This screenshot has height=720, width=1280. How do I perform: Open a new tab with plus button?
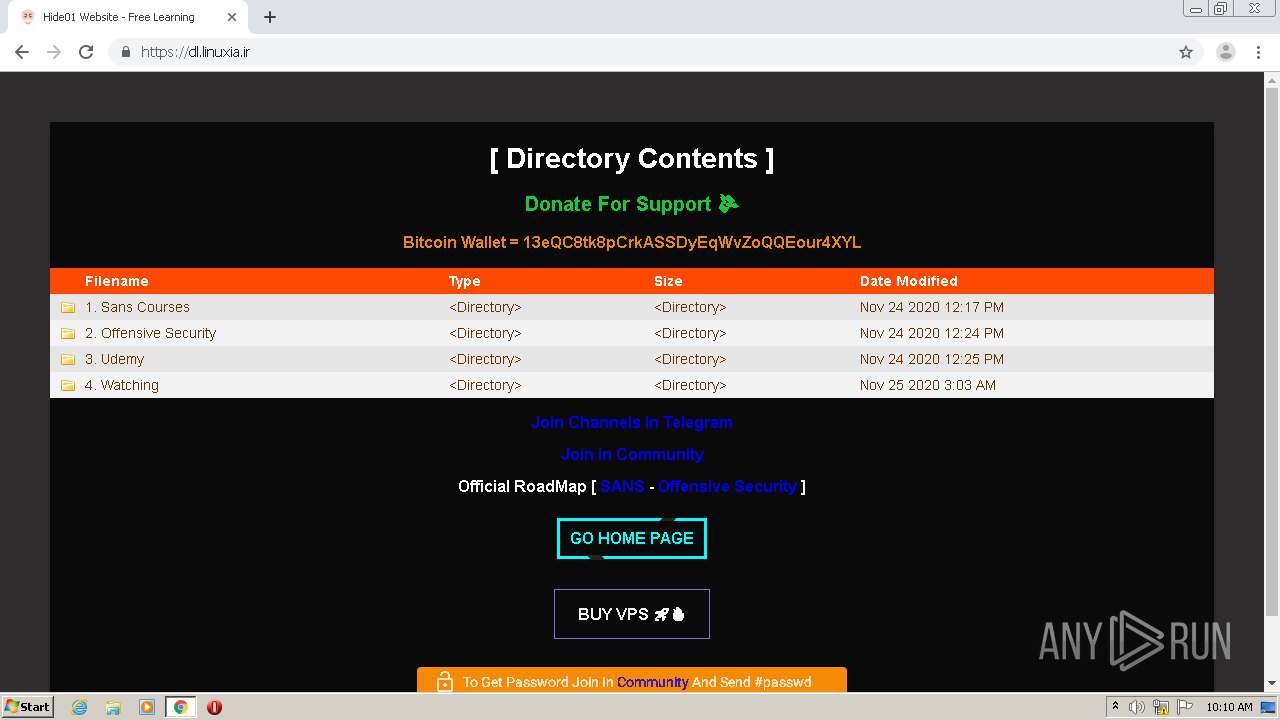tap(270, 17)
